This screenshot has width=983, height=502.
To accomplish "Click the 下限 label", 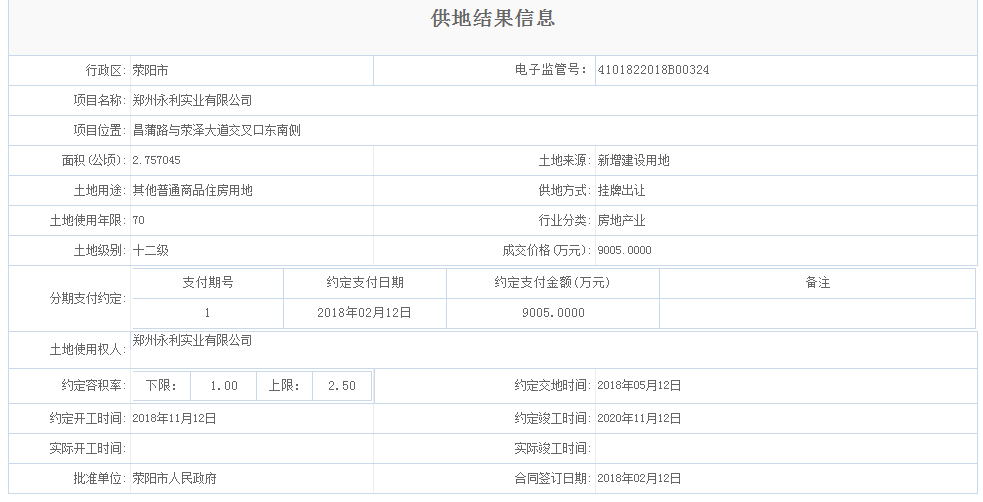I will [x=161, y=386].
